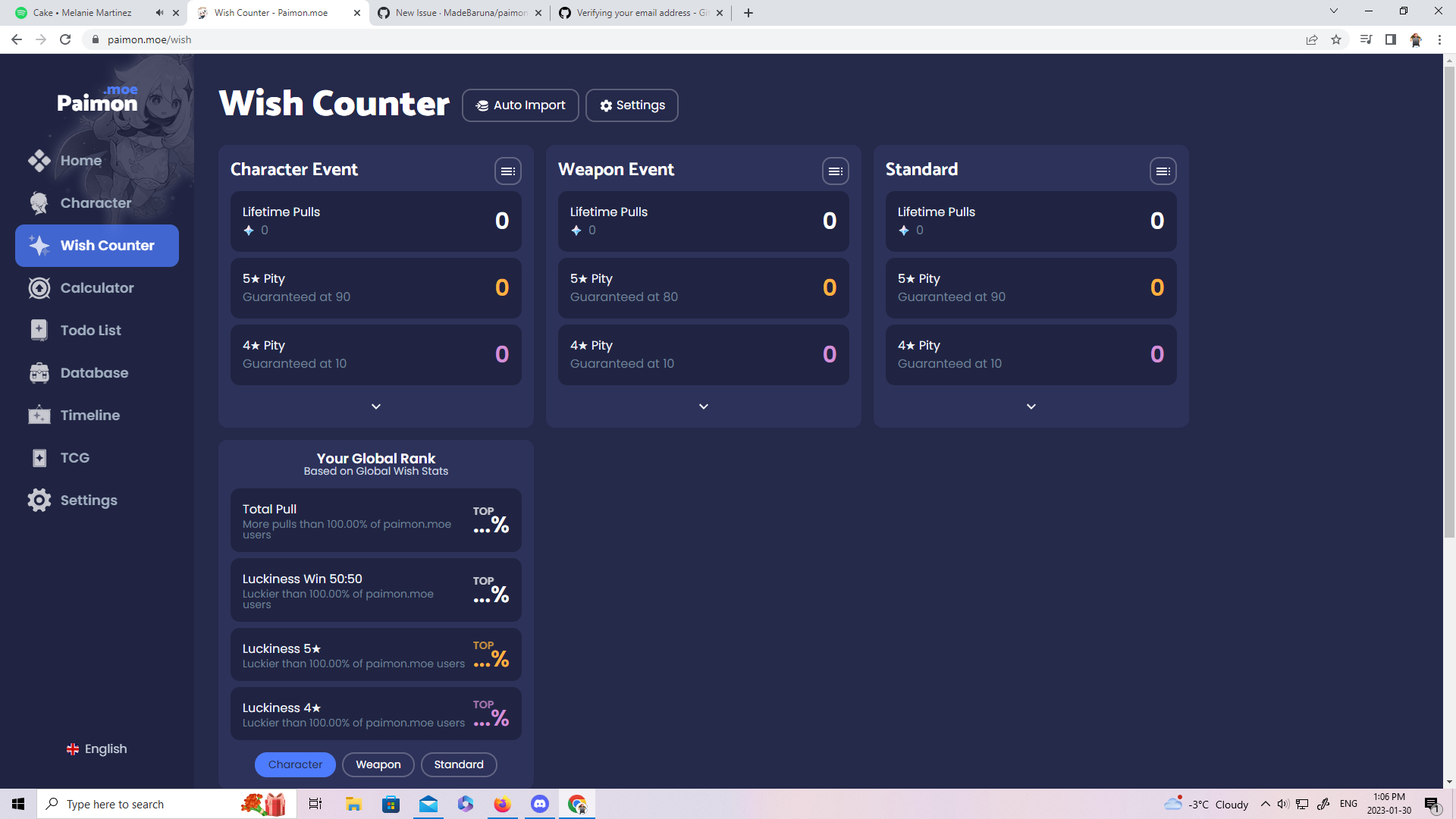Click the TCG card icon
The height and width of the screenshot is (819, 1456).
pos(39,458)
